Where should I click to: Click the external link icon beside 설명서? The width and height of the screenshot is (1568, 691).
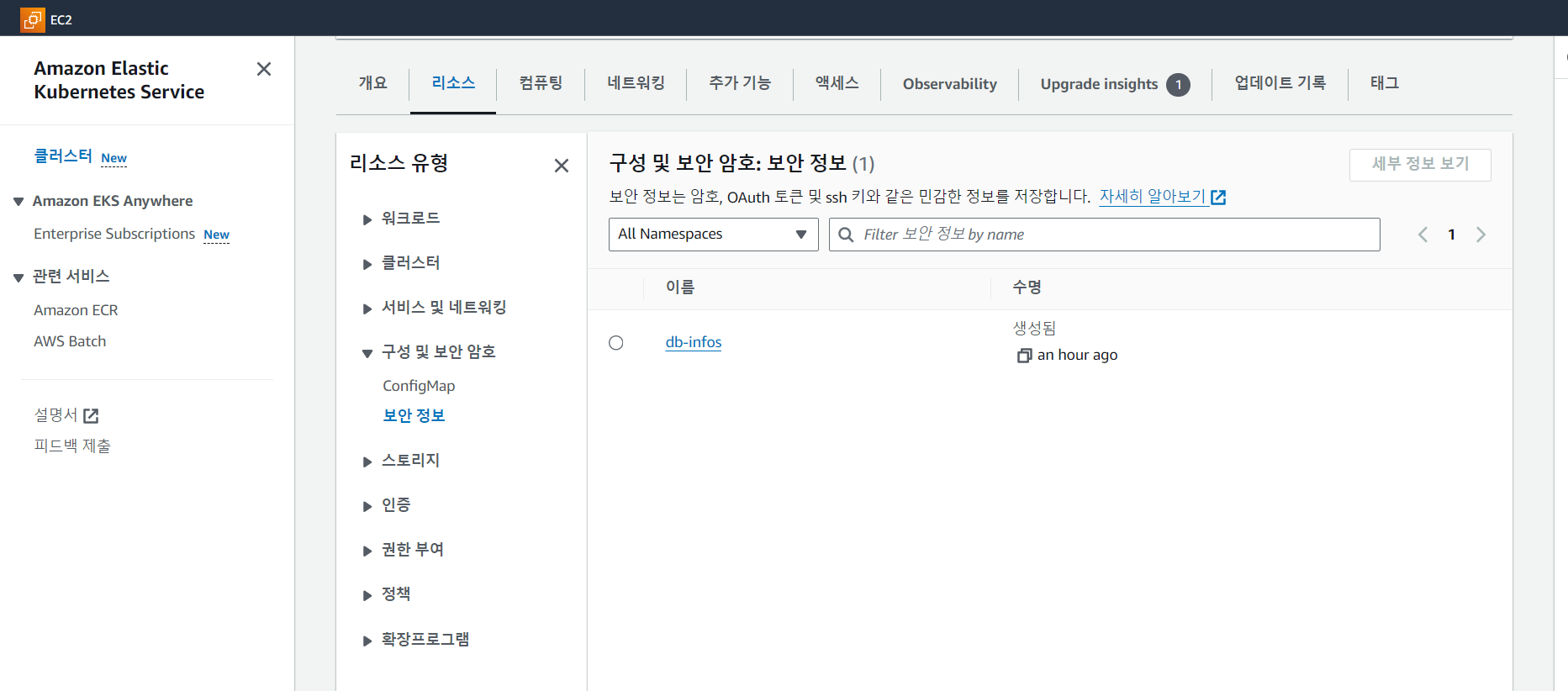tap(91, 415)
